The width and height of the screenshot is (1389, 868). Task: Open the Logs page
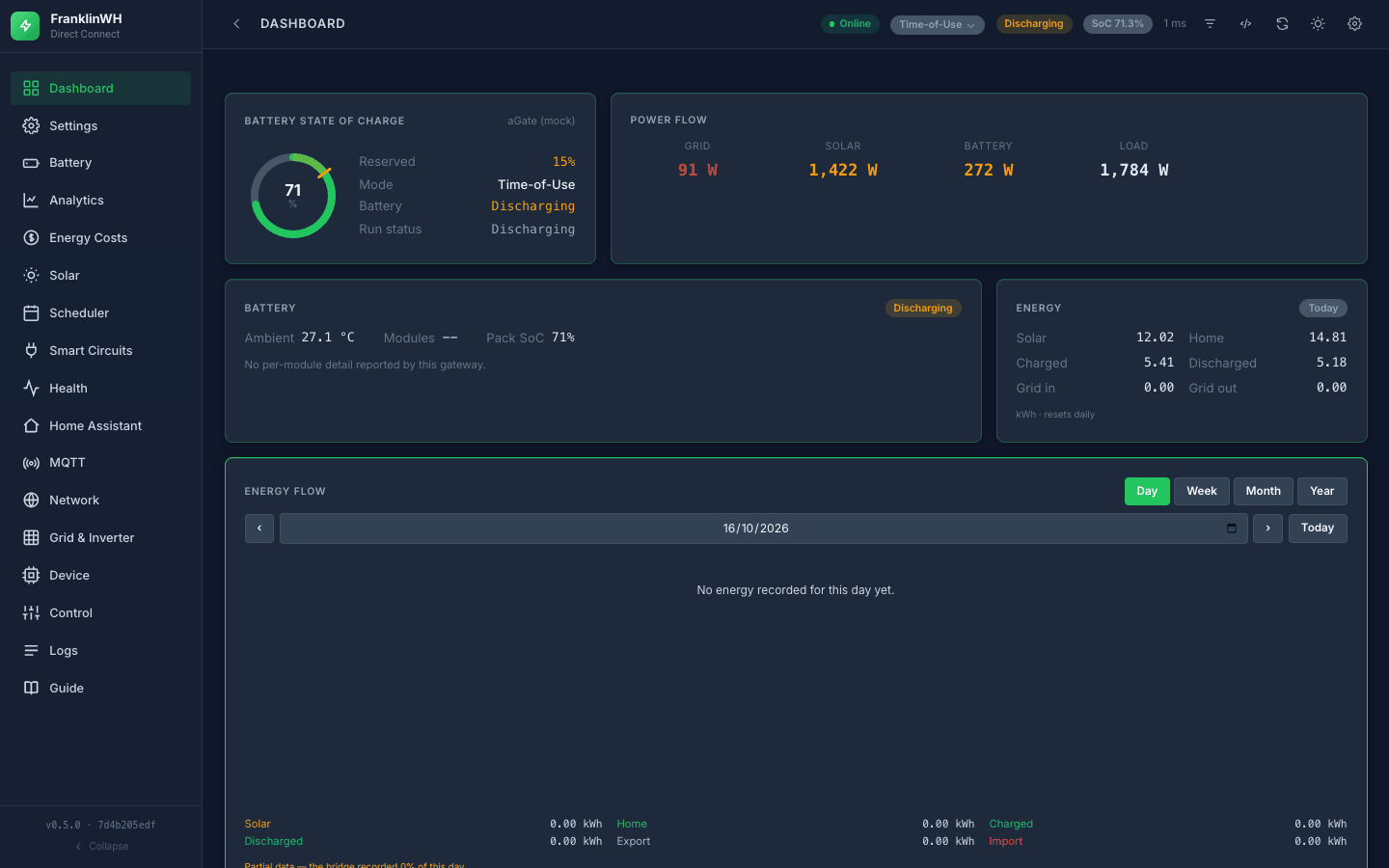tap(100, 651)
